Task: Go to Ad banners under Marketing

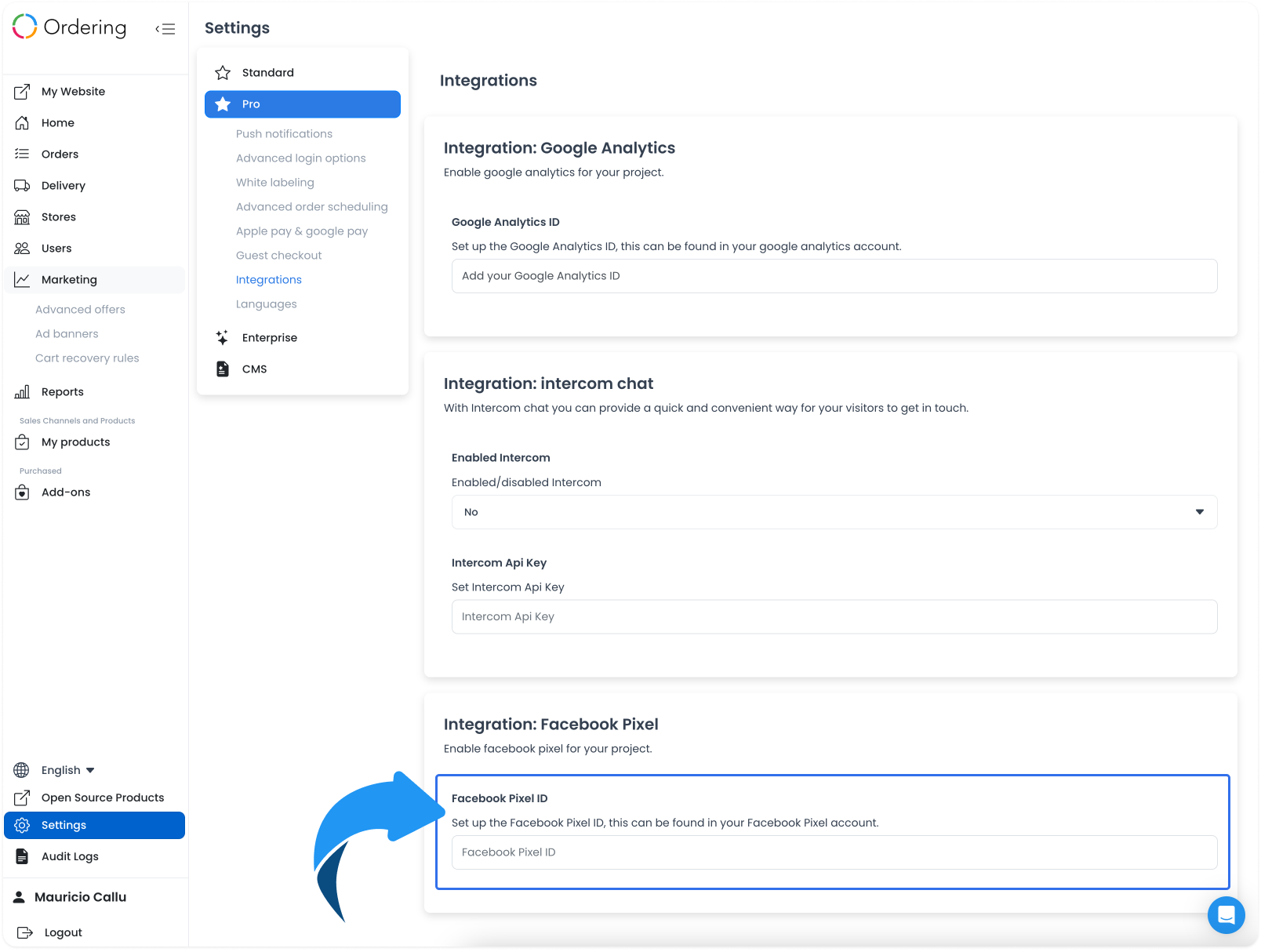Action: click(x=67, y=334)
